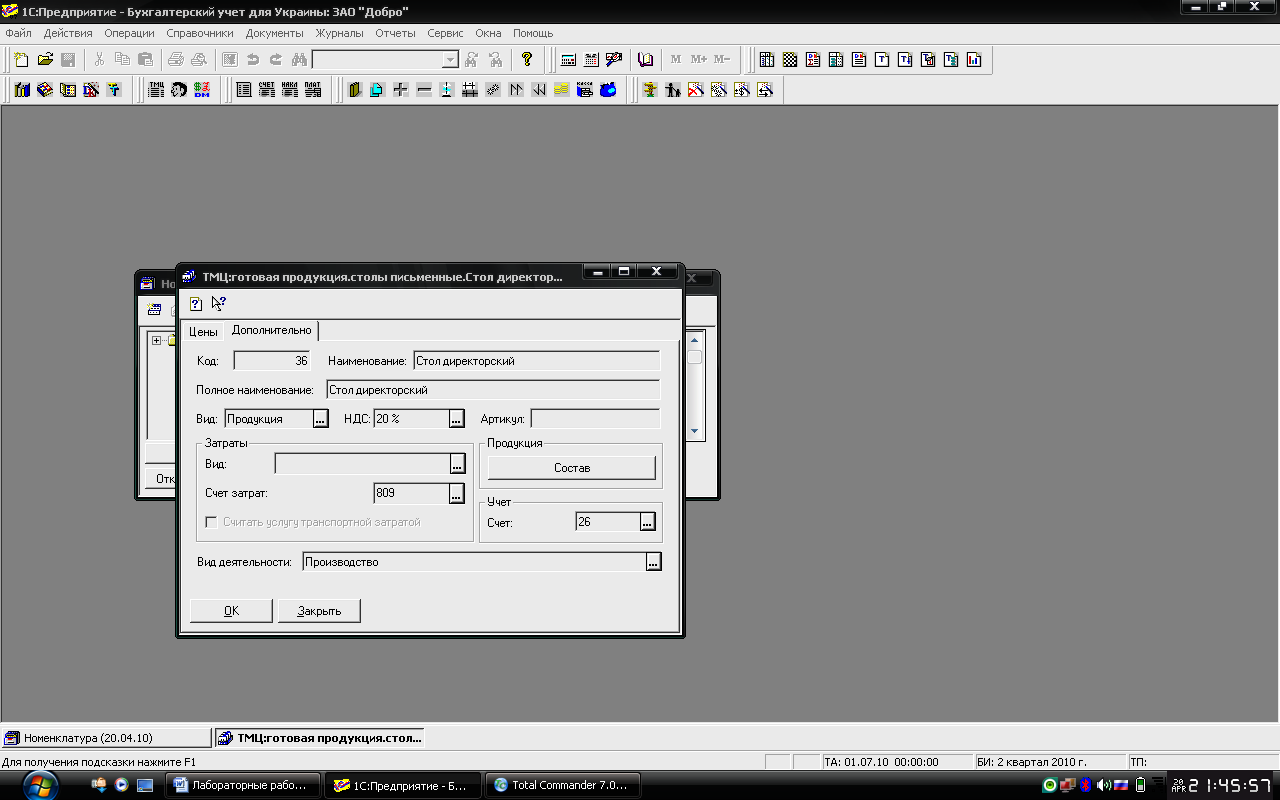The image size is (1280, 800).
Task: Click the help question icon inside the ТМЦ form
Action: point(196,304)
